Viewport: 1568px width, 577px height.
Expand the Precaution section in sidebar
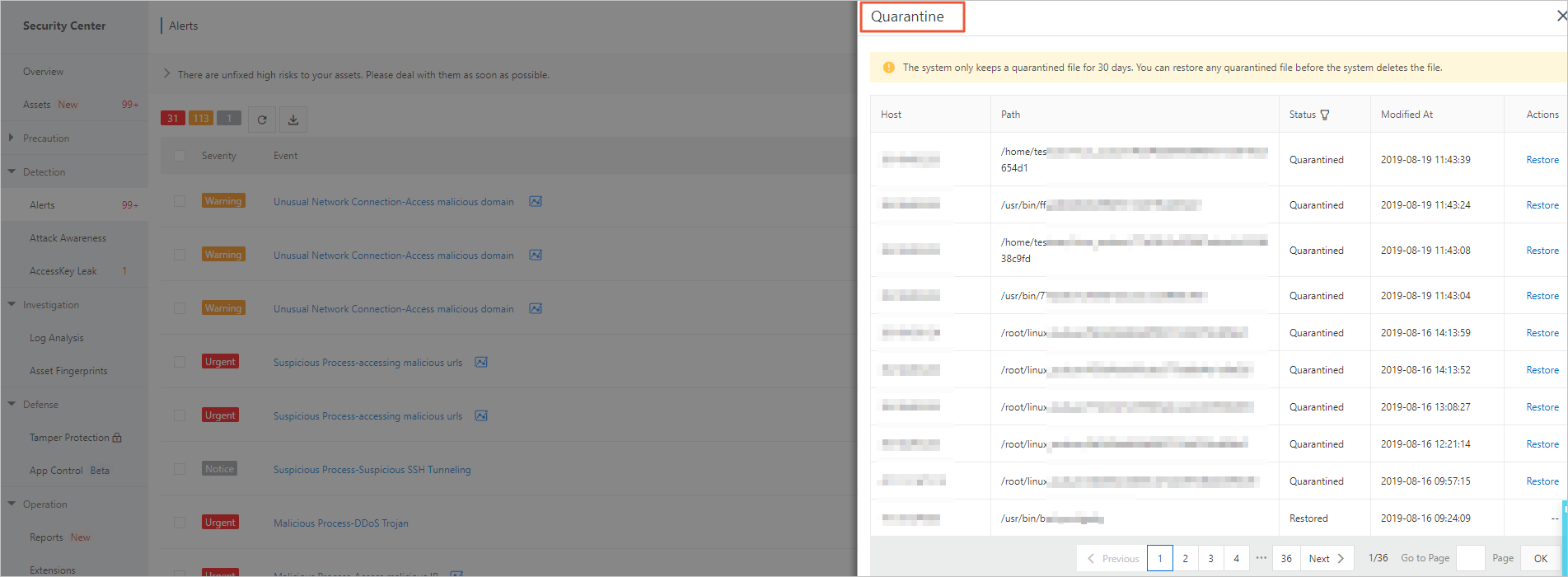[12, 138]
